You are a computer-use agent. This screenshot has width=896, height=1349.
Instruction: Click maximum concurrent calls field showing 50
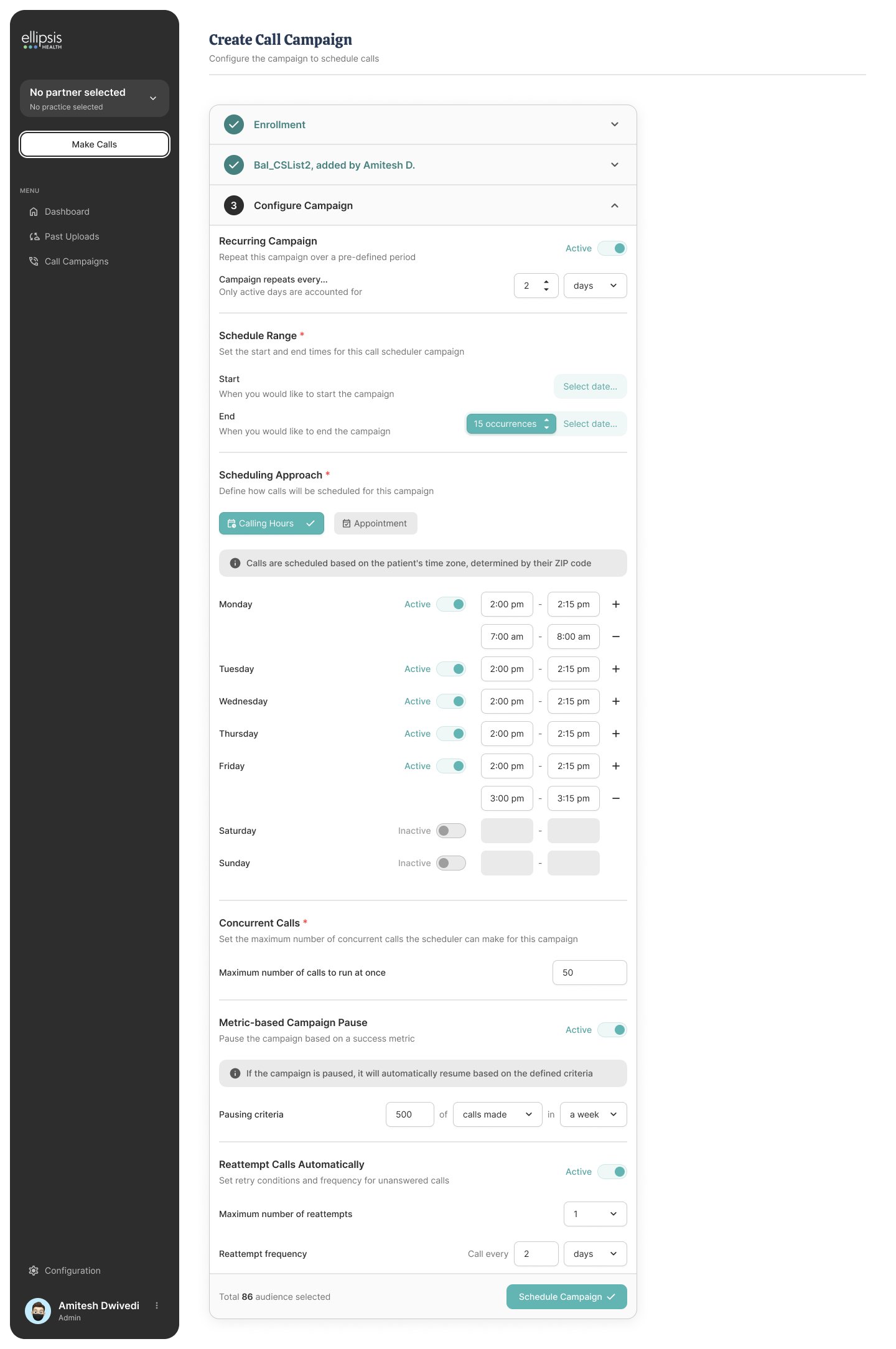590,973
